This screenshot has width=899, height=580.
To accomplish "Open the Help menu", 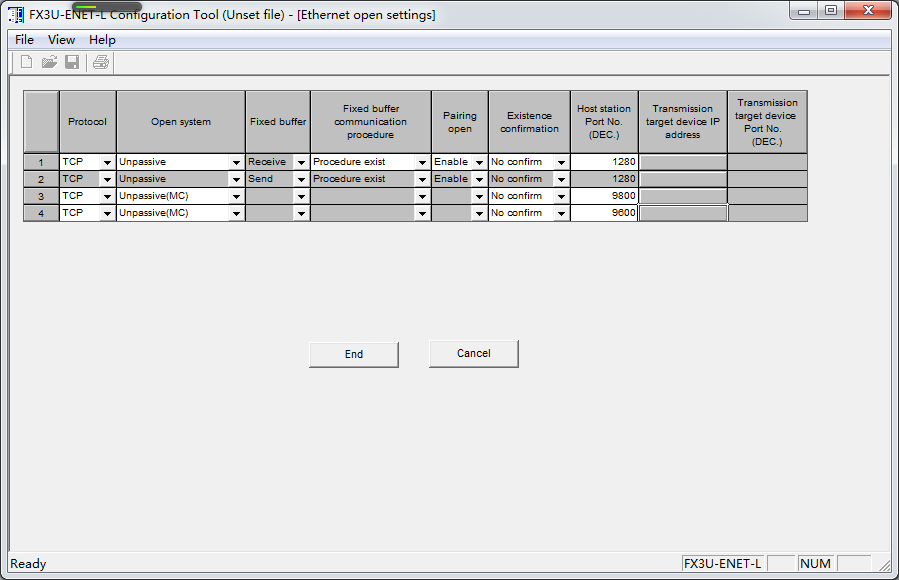I will pyautogui.click(x=102, y=40).
